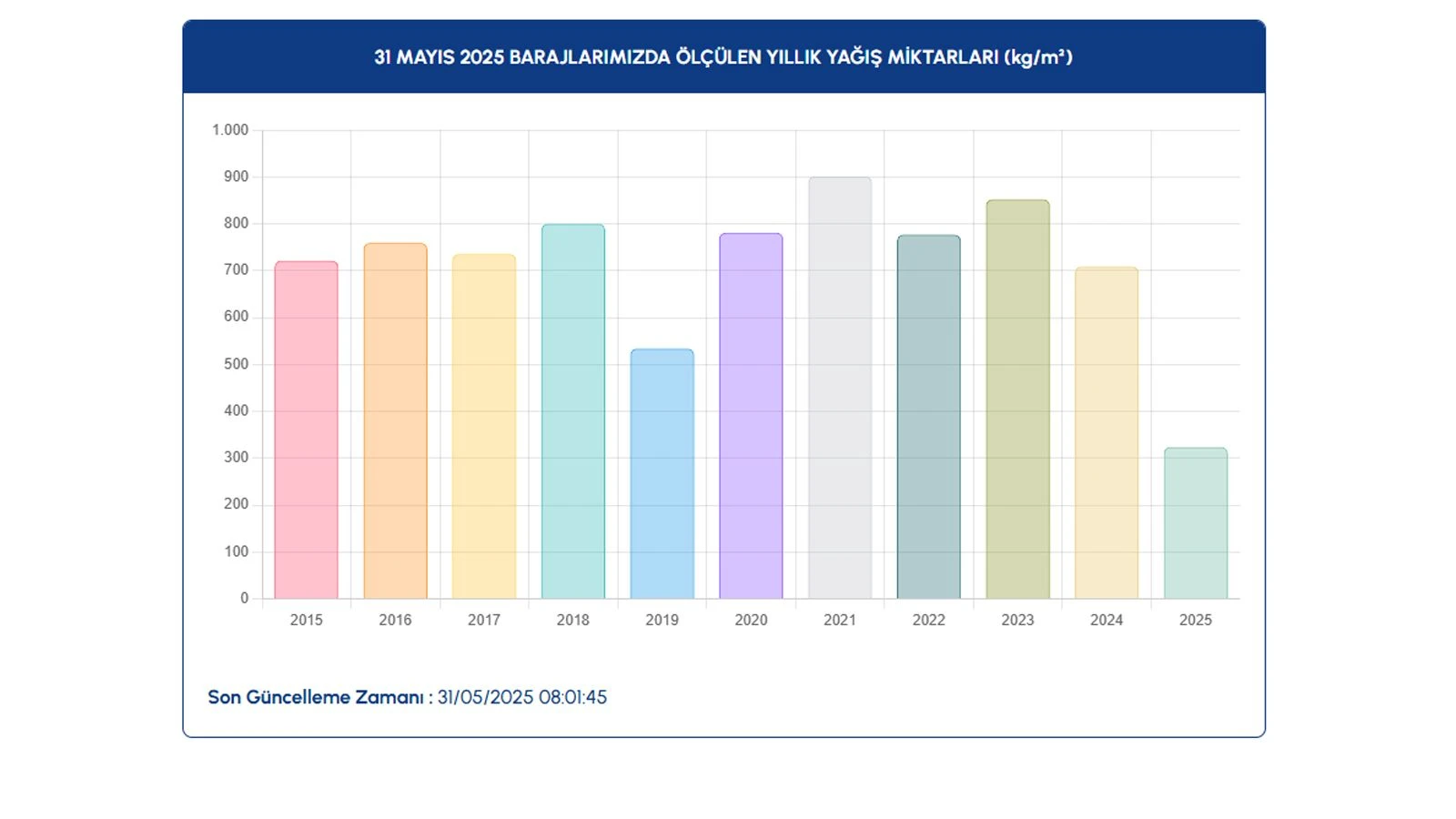The image size is (1456, 819).
Task: Select the purple 2020 bar
Action: 751,416
